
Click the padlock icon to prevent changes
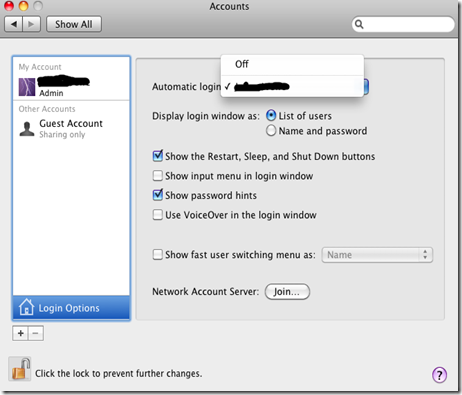20,369
